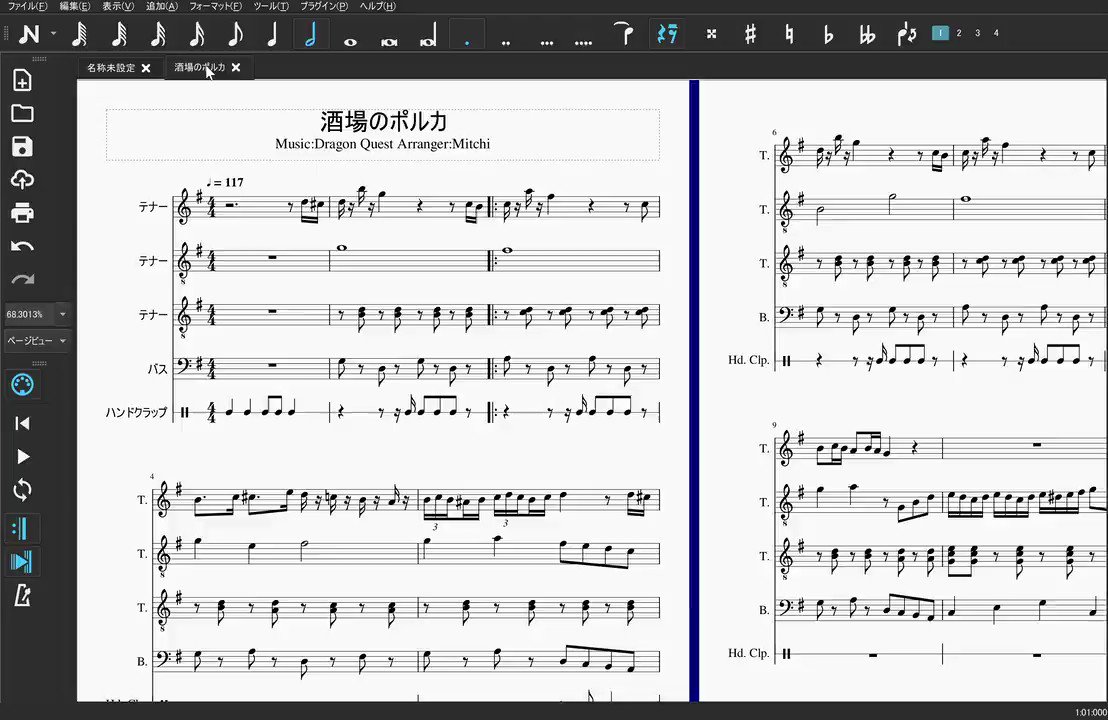The image size is (1108, 720).
Task: Toggle play repeats button
Action: click(21, 528)
